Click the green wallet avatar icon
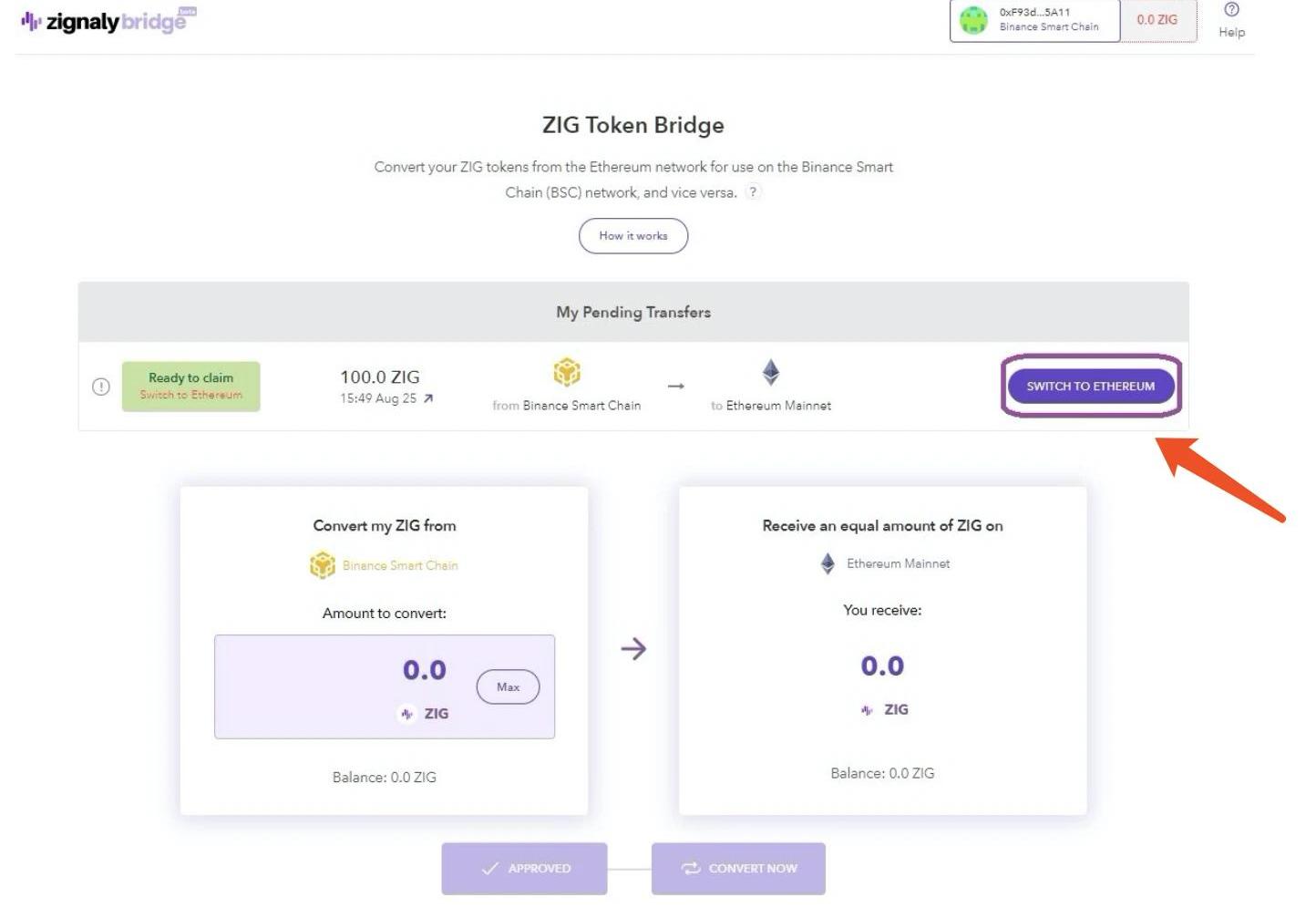1316x908 pixels. coord(973,20)
